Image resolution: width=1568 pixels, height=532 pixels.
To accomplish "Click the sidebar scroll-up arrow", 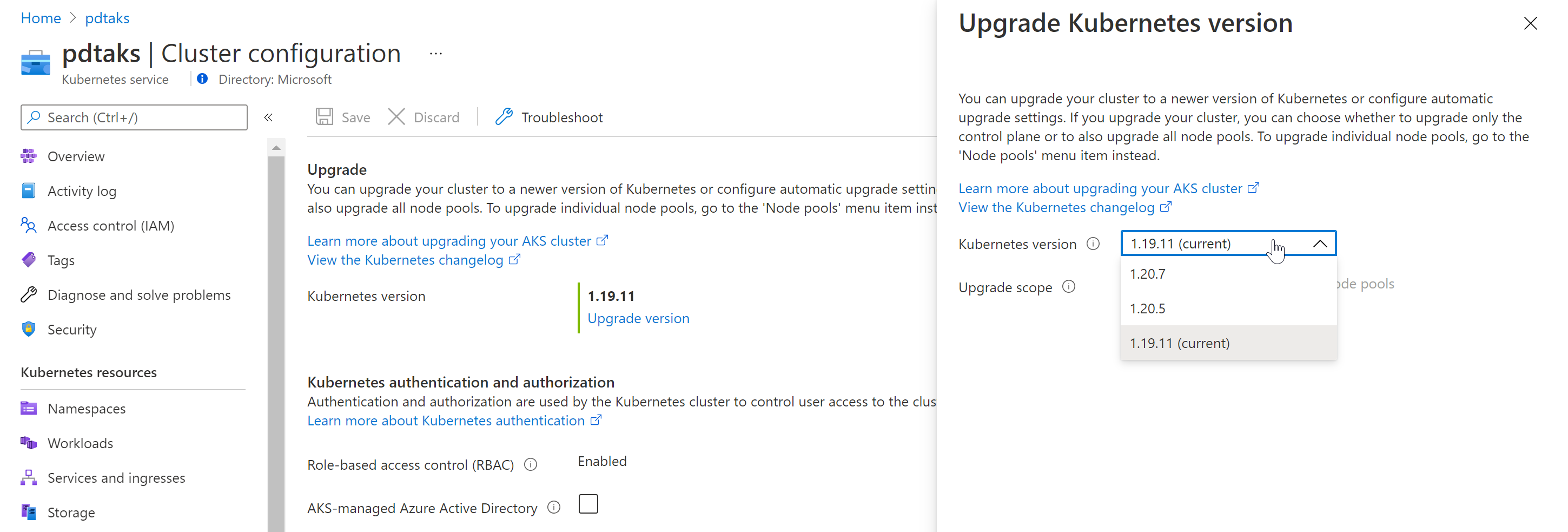I will 276,147.
